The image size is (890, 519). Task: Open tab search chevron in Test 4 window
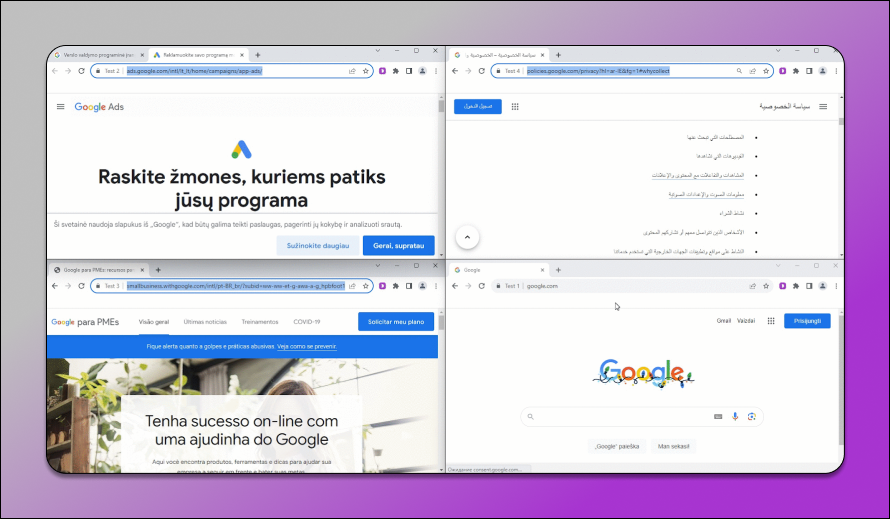pyautogui.click(x=778, y=51)
